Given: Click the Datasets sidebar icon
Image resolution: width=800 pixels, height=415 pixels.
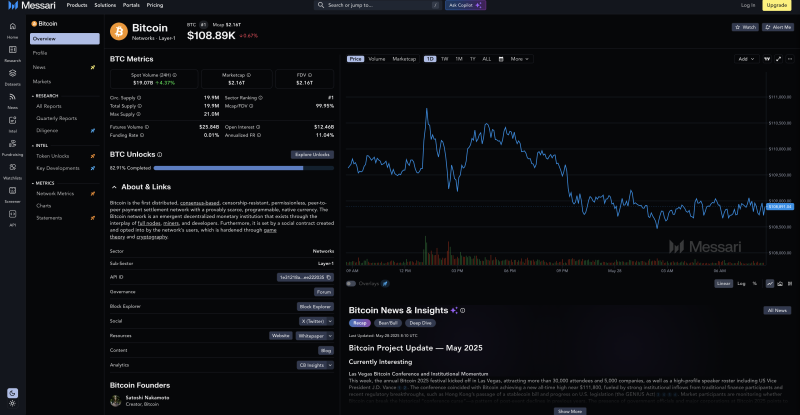Looking at the screenshot, I should [12, 76].
